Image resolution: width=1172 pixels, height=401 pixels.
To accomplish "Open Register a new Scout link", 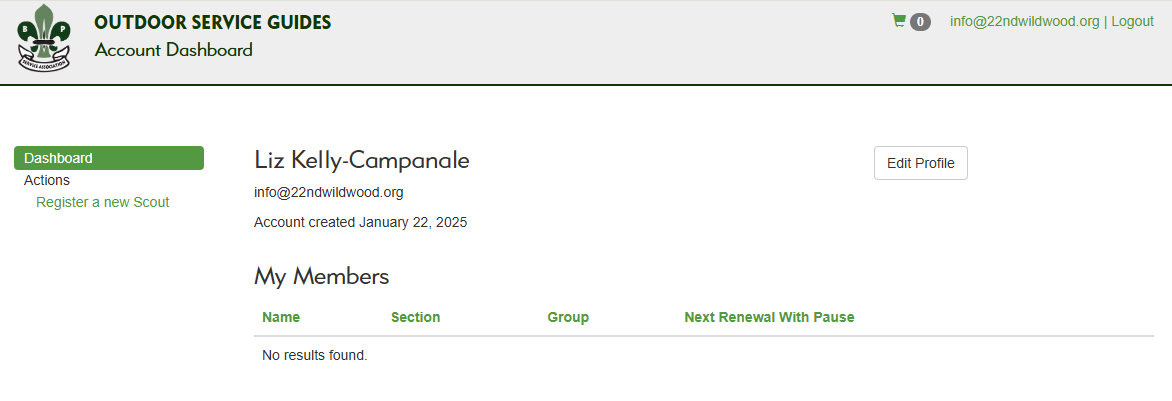I will tap(103, 202).
